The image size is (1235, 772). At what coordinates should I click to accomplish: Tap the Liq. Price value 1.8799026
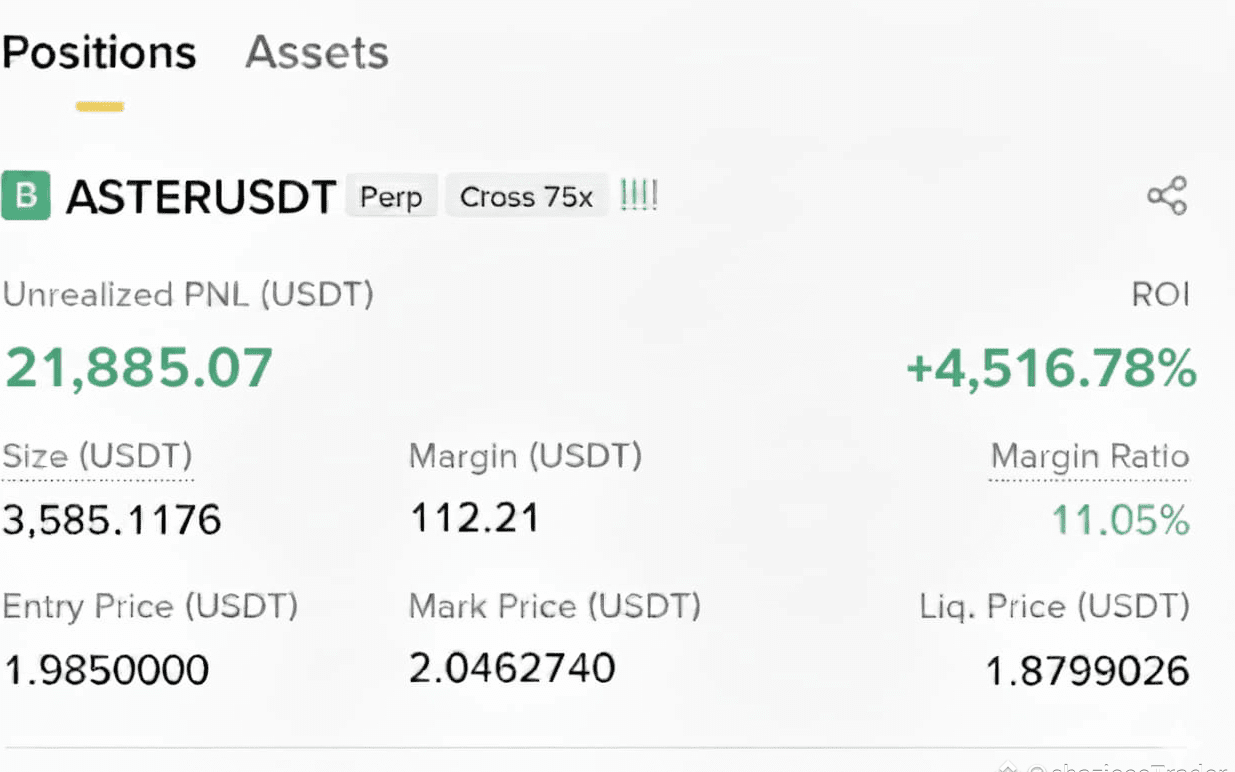coord(1088,670)
